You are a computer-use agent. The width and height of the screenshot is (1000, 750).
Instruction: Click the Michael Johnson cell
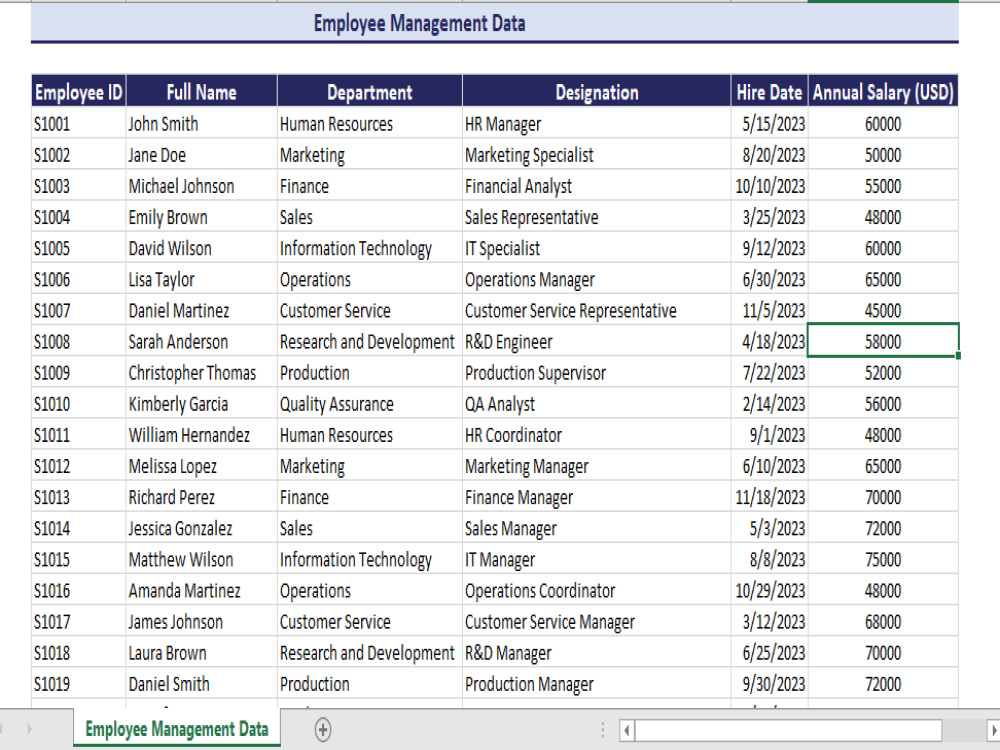point(202,186)
